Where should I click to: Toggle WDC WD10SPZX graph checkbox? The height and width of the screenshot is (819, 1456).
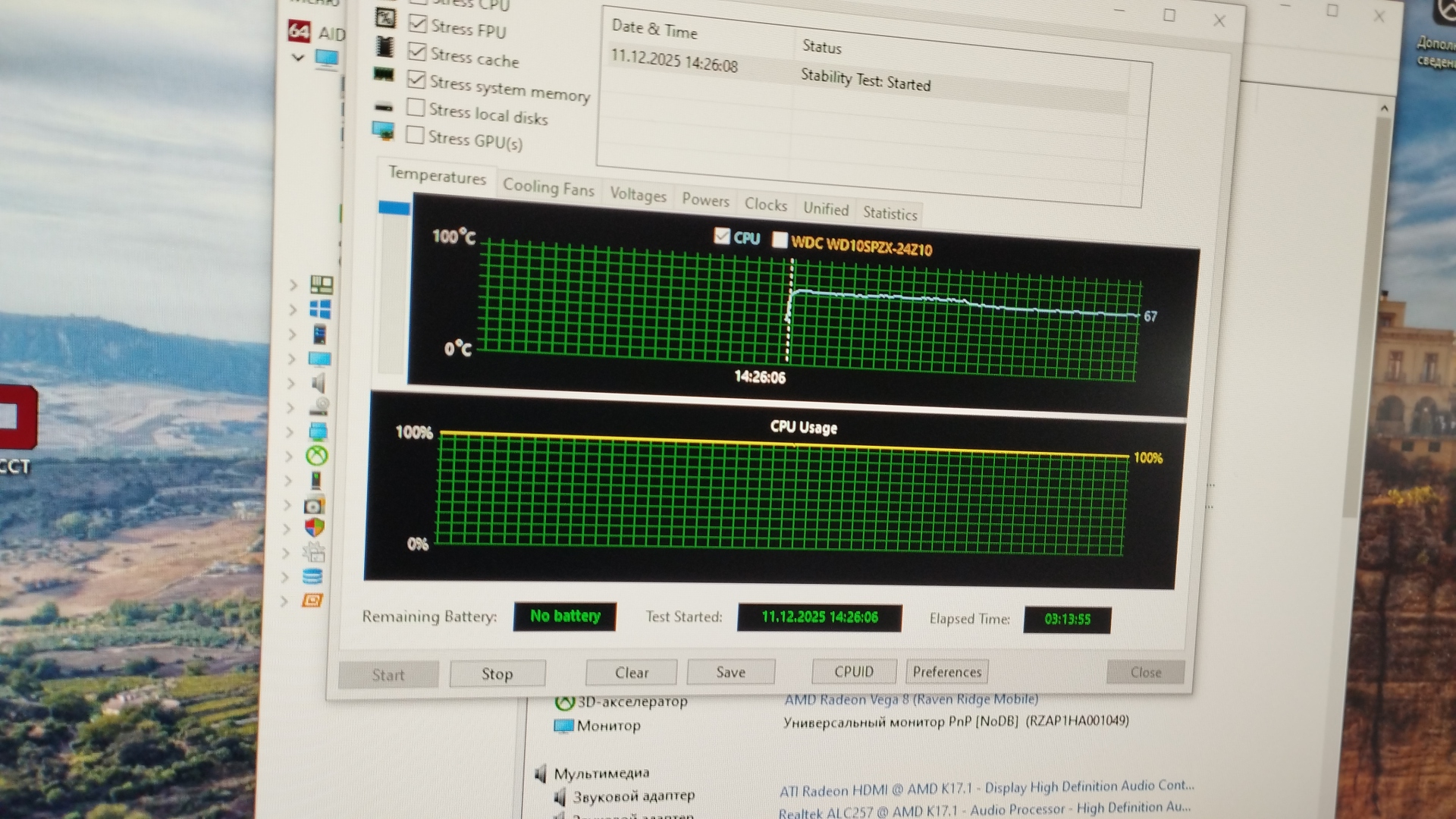(779, 240)
